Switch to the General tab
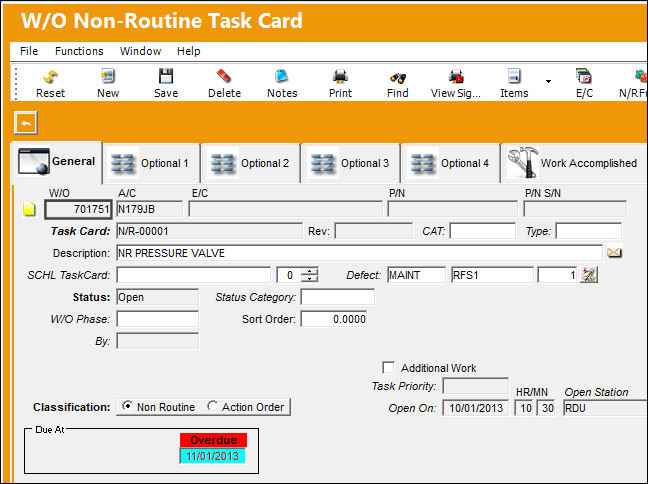648x484 pixels. pos(57,162)
